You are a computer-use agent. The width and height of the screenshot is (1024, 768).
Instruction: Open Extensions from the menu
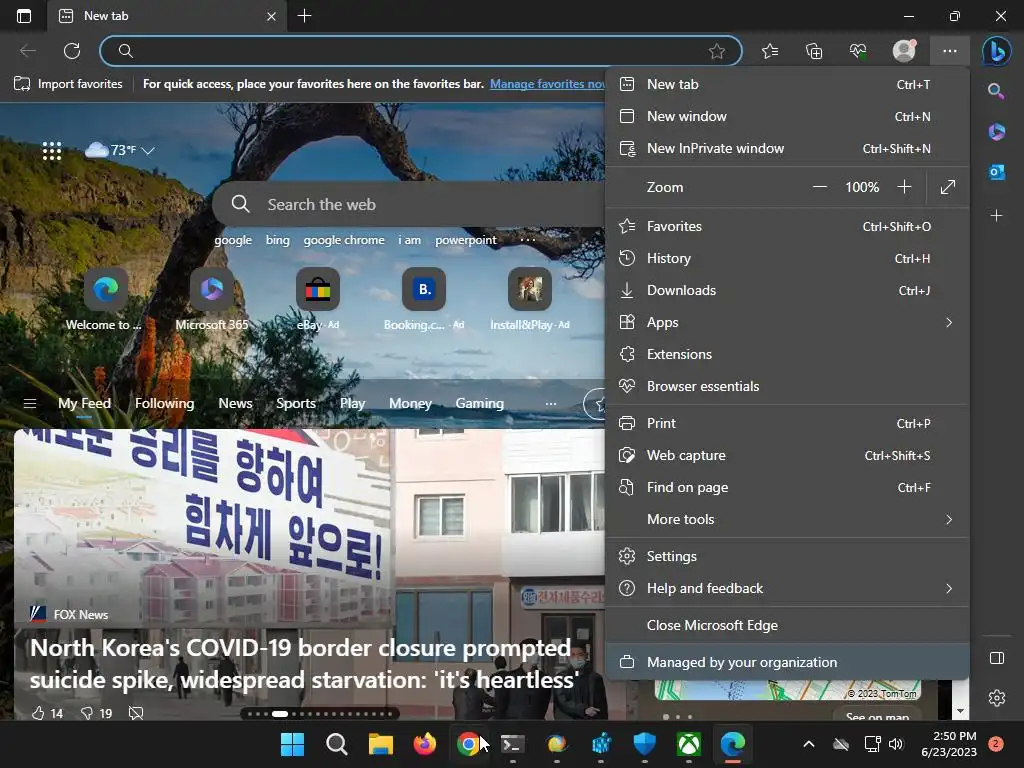[787, 355]
